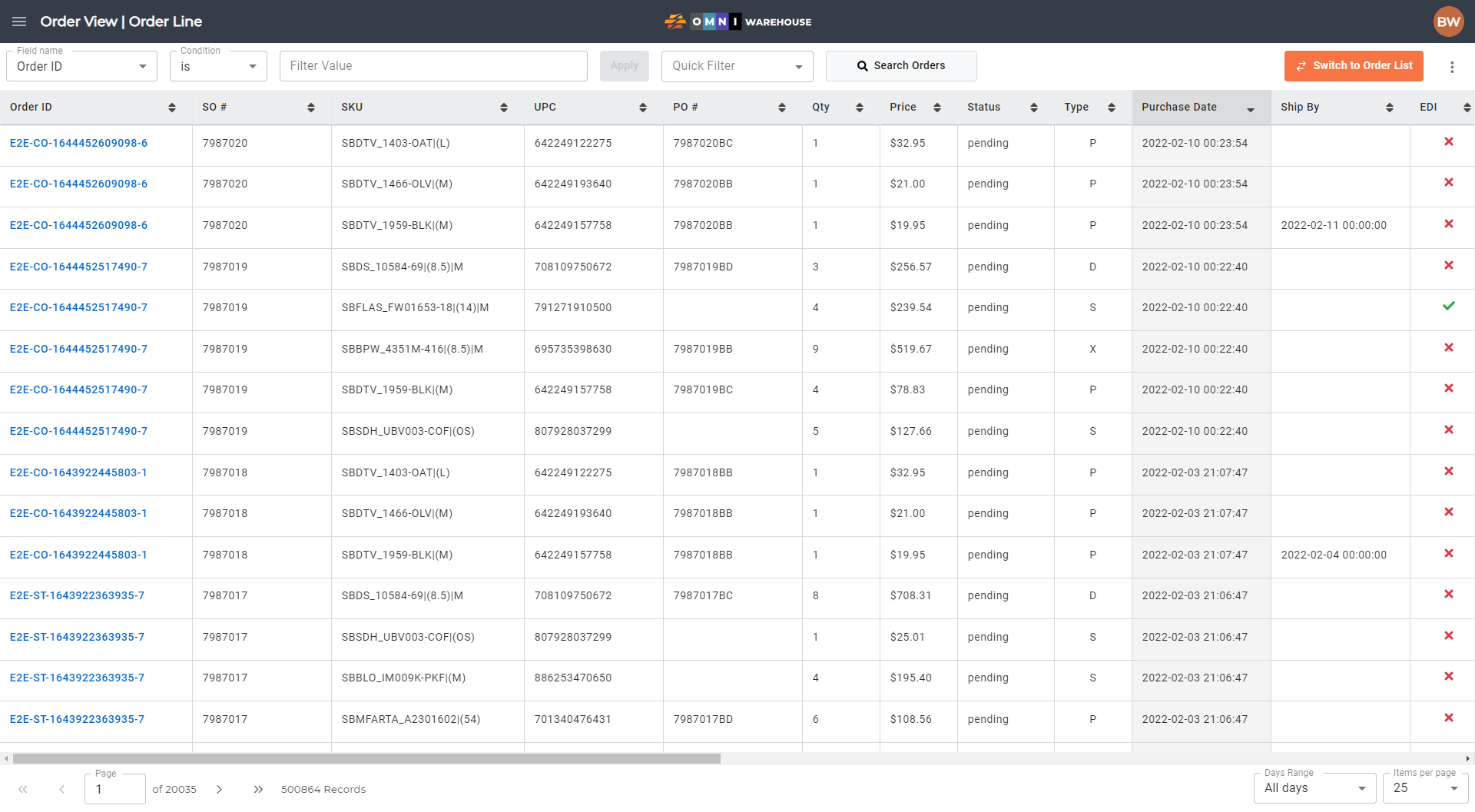Open the BW user avatar menu

(x=1448, y=22)
